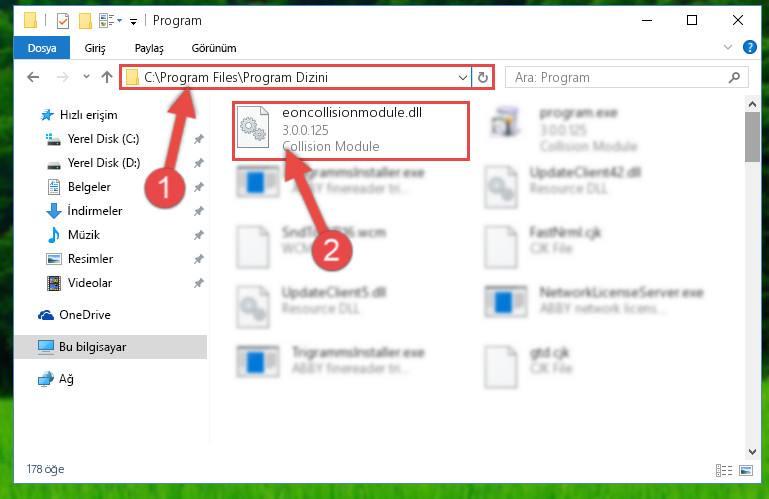Open recent locations dropdown arrow
Image resolution: width=769 pixels, height=499 pixels.
86,77
